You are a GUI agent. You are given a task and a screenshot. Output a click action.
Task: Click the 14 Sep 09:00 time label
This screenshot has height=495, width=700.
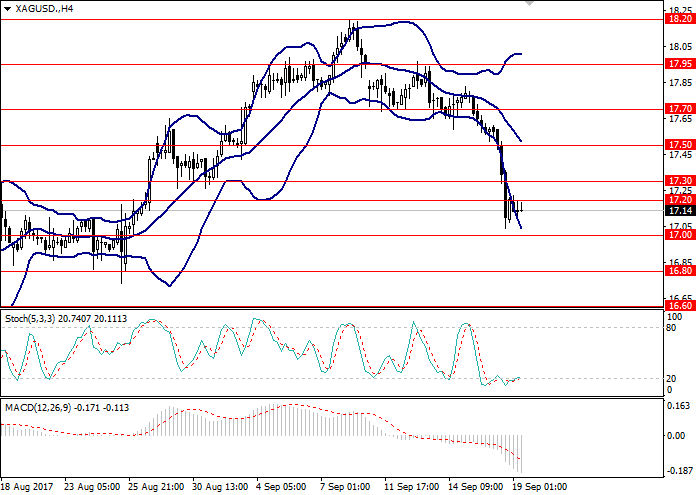pyautogui.click(x=476, y=487)
